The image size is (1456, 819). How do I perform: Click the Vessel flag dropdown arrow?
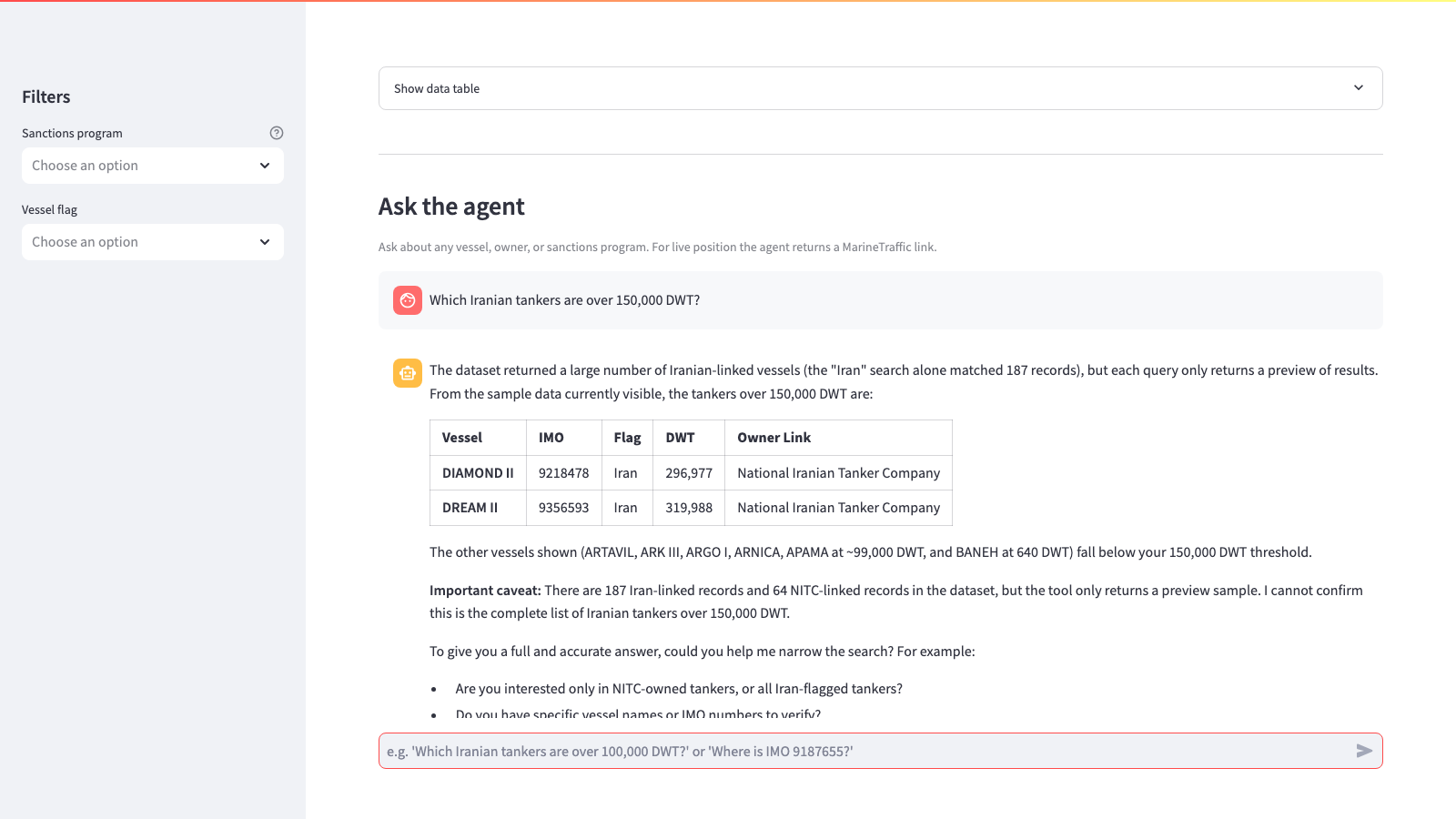click(x=265, y=242)
